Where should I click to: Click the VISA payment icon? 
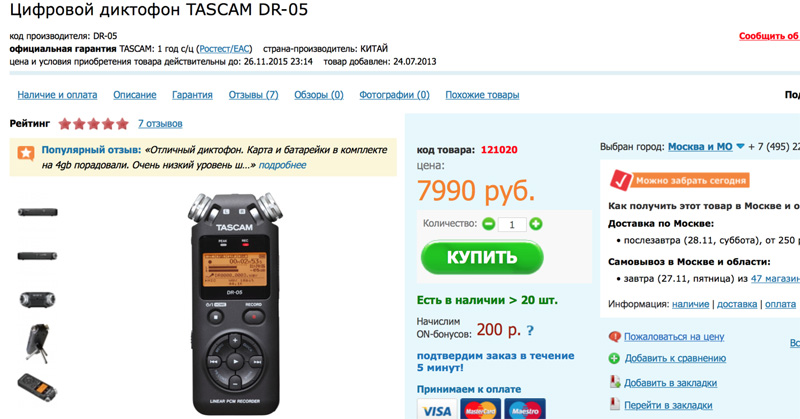coord(437,409)
